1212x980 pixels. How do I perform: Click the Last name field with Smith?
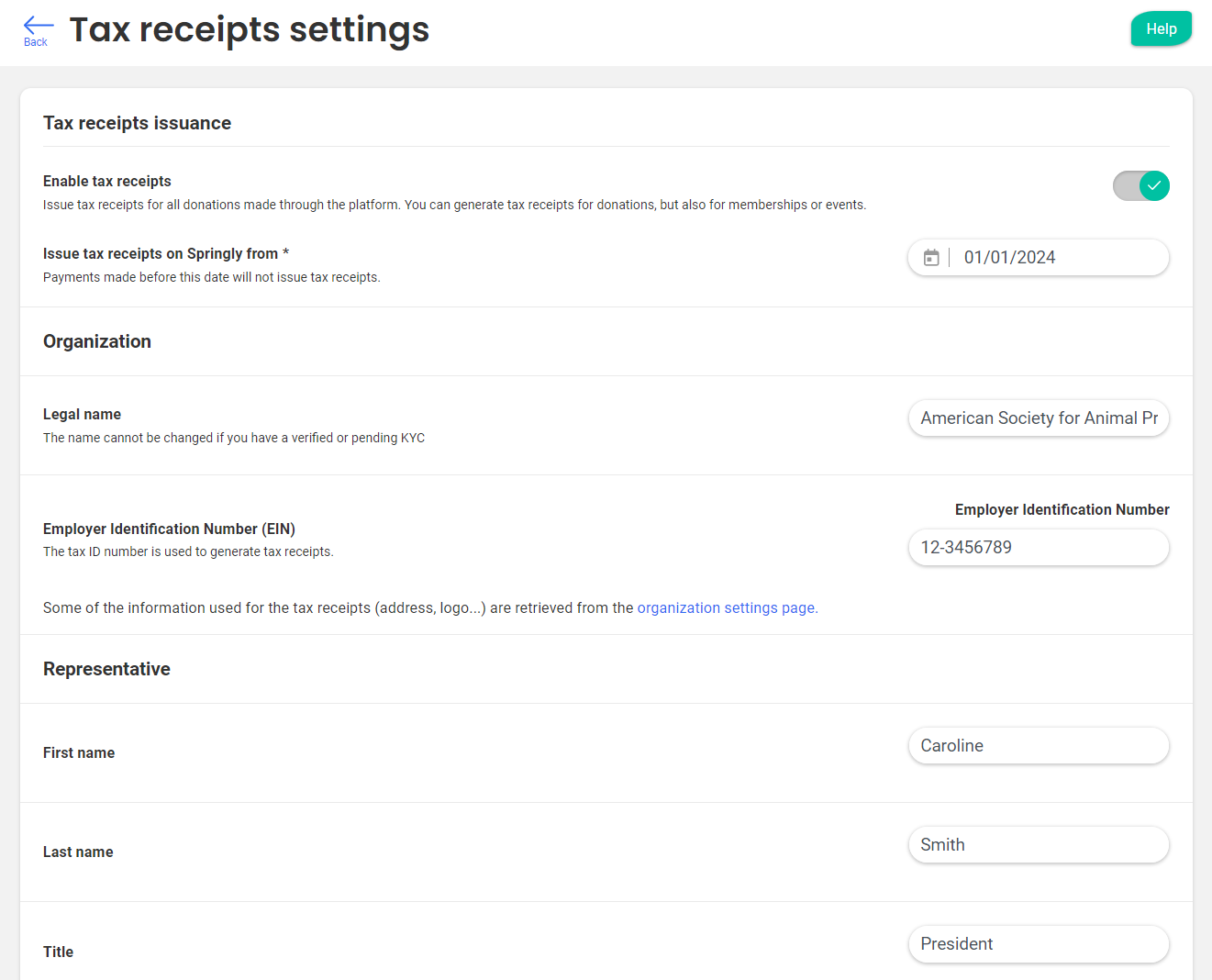1038,845
